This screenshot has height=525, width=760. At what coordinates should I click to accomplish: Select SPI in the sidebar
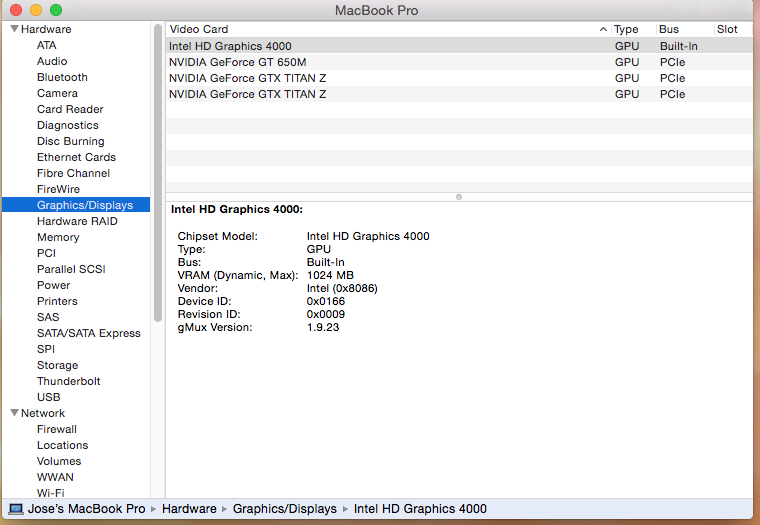[46, 349]
